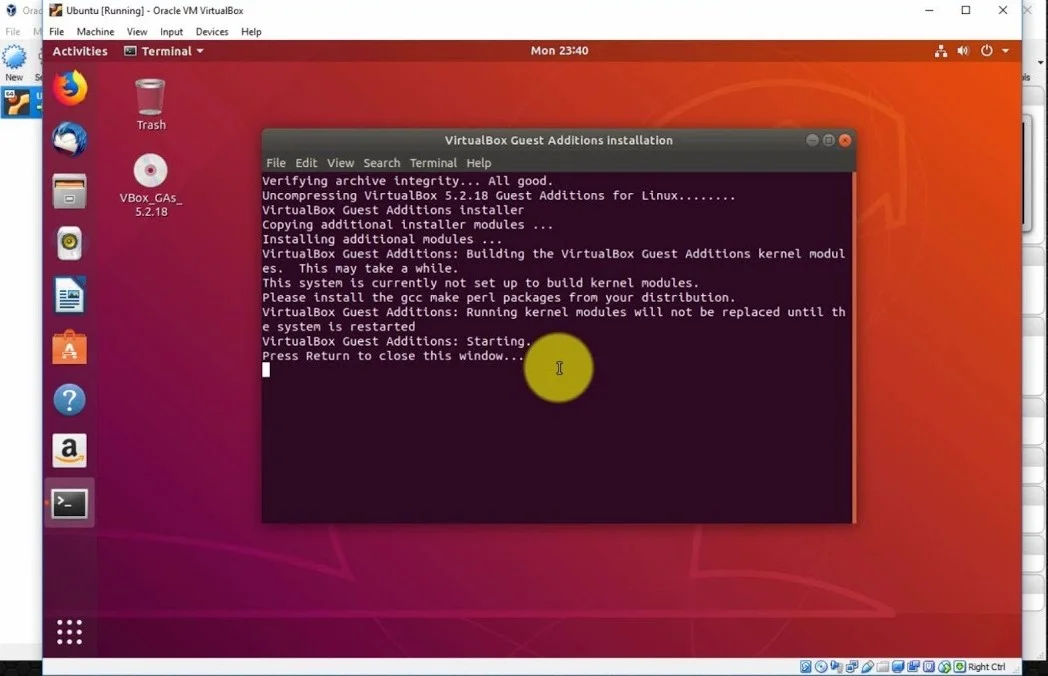Screen dimensions: 1048x676
Task: Click the terminal cursor prompt line
Action: (x=266, y=370)
